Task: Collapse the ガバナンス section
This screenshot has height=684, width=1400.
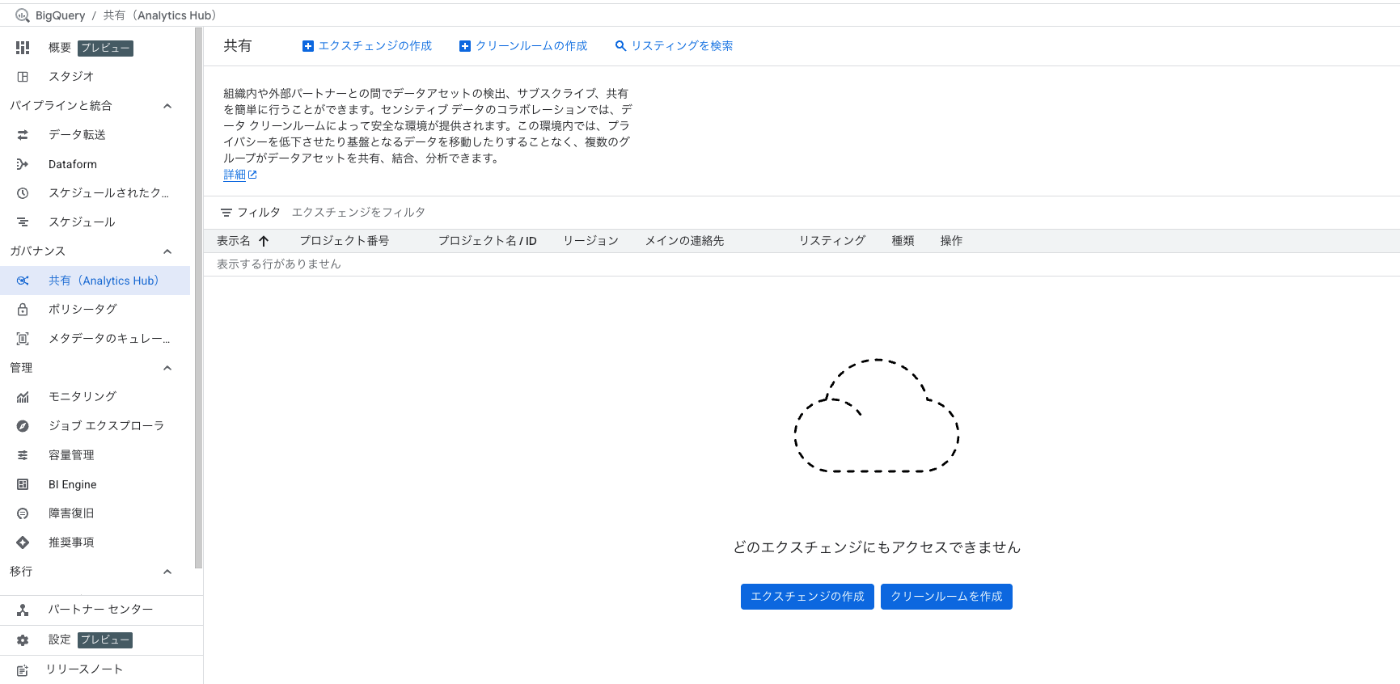Action: click(x=167, y=252)
